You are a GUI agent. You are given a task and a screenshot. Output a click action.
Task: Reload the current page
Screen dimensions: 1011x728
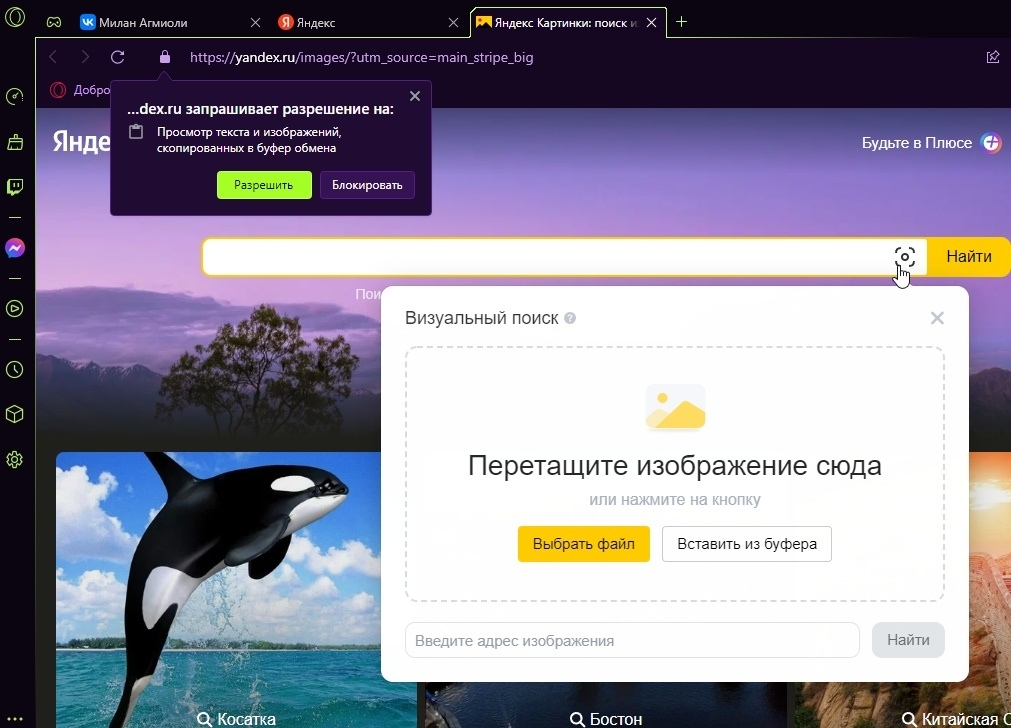pyautogui.click(x=117, y=57)
